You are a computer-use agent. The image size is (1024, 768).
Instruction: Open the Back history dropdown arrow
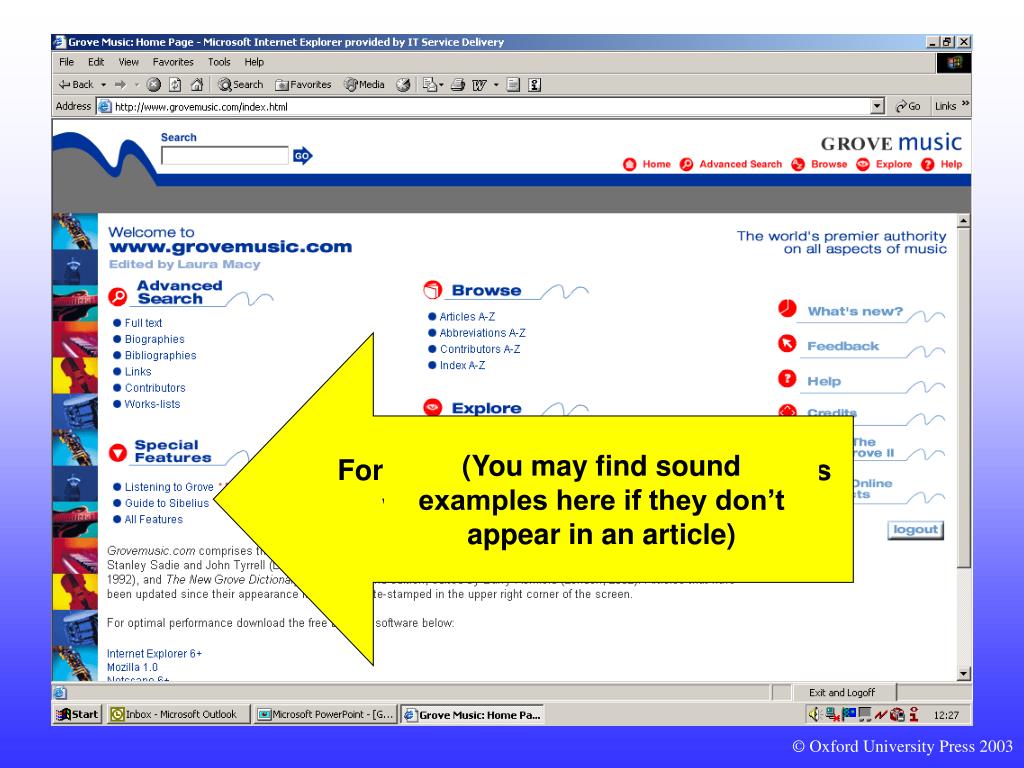(x=103, y=85)
